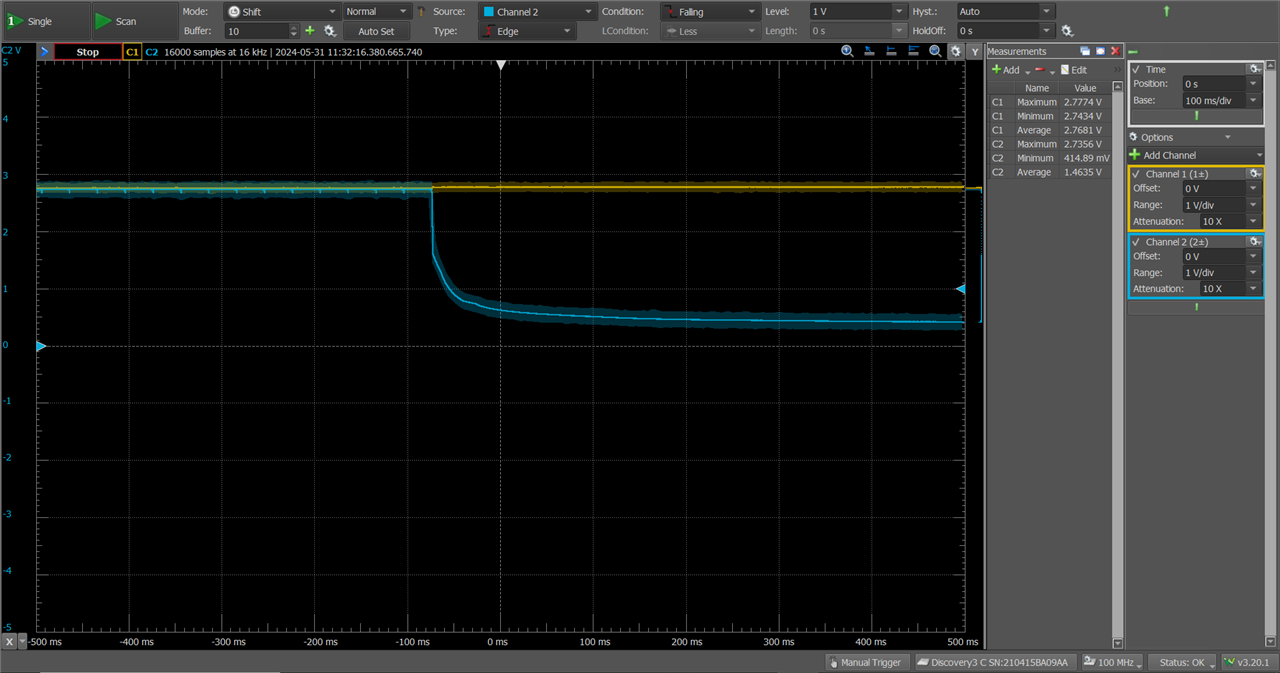Select the C1 channel label above the plot
Screen dimensions: 1280x673
pos(132,51)
